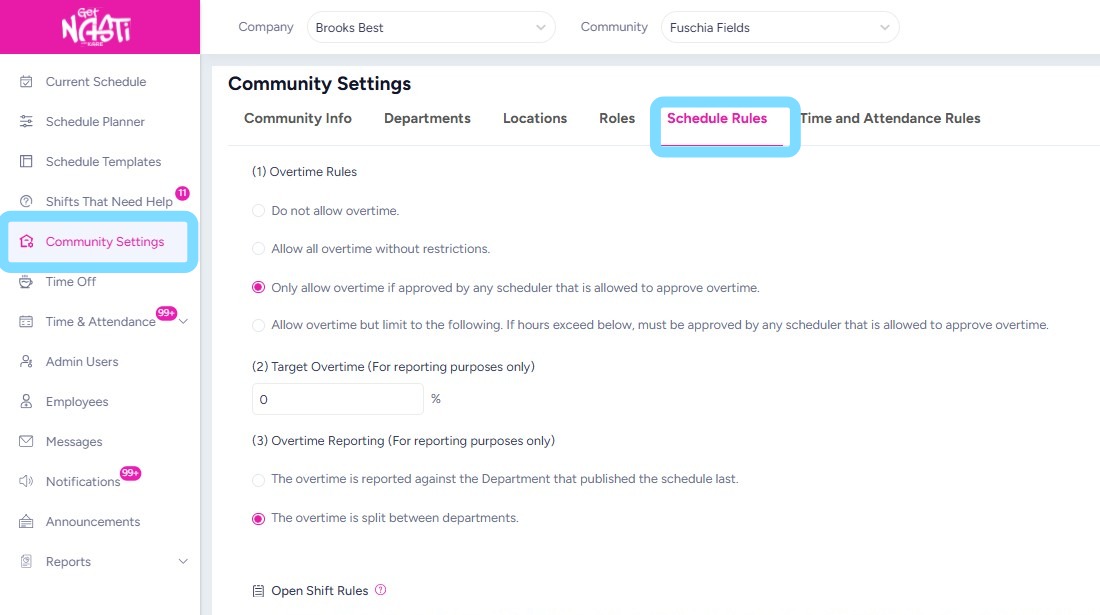This screenshot has height=615, width=1100.
Task: Click the Schedule Planner sliders icon
Action: [26, 122]
